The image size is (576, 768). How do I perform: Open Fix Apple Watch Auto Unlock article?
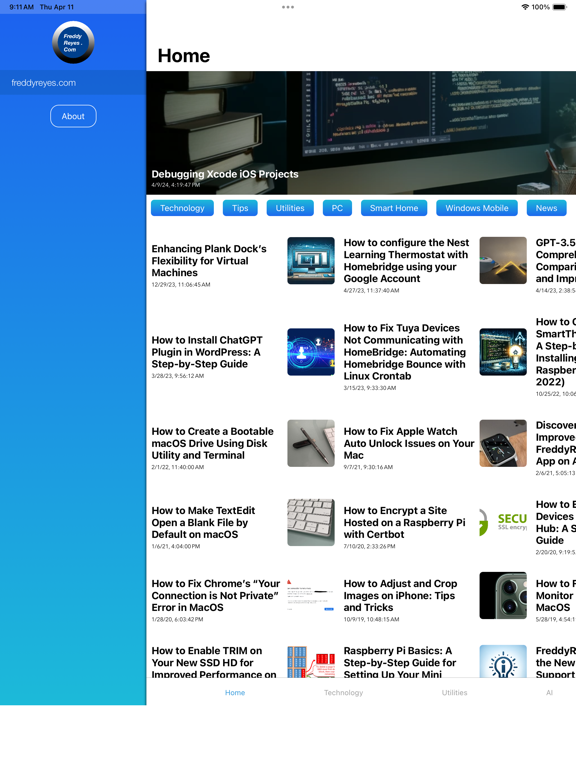click(x=409, y=443)
